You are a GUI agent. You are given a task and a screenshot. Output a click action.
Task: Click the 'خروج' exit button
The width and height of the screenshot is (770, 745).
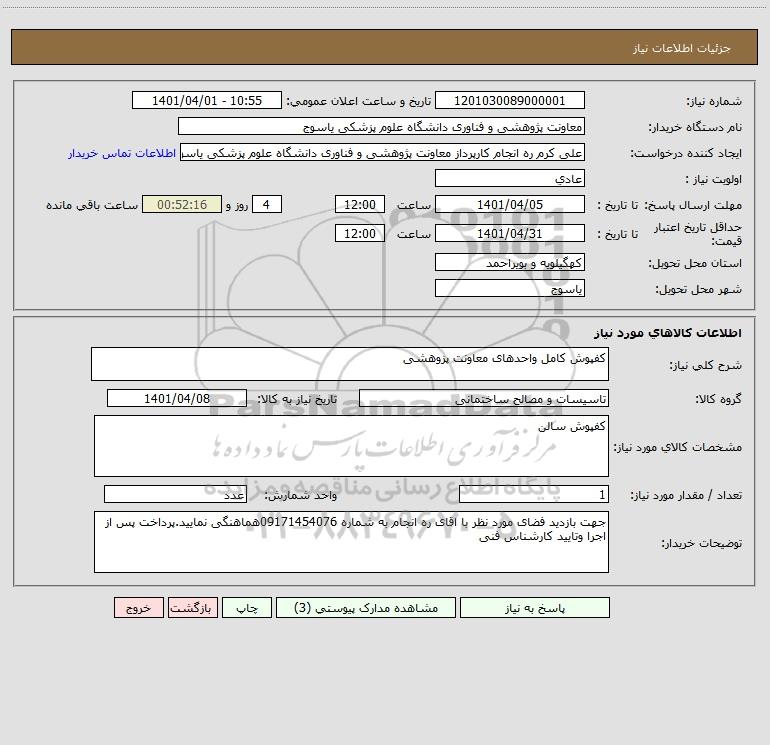(138, 607)
